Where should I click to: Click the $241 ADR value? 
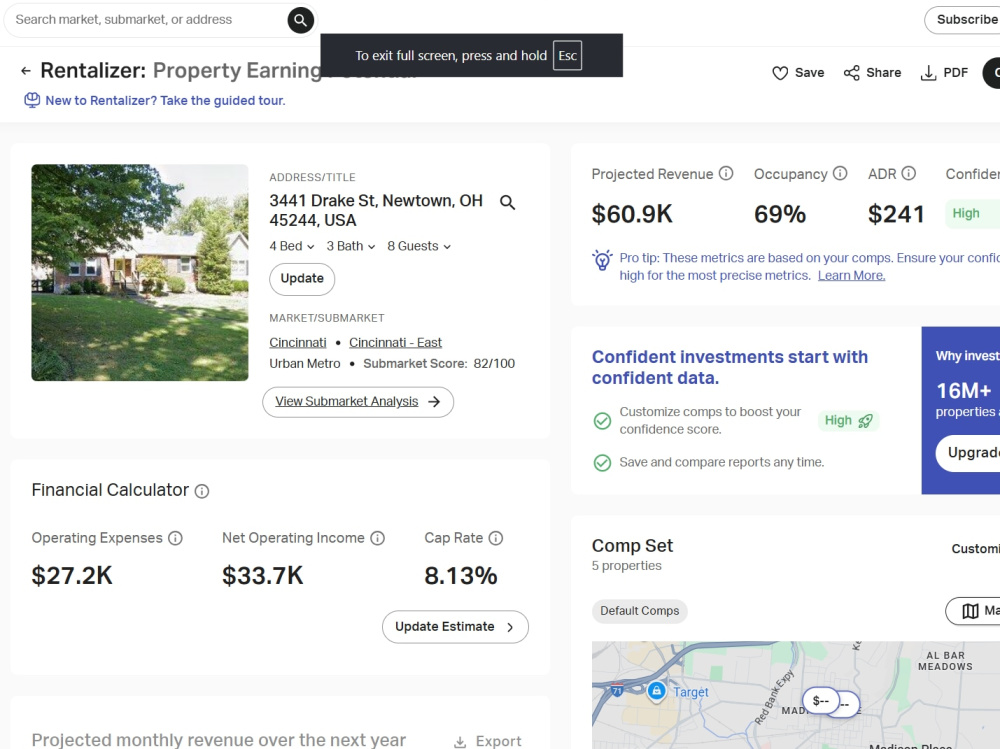tap(896, 214)
